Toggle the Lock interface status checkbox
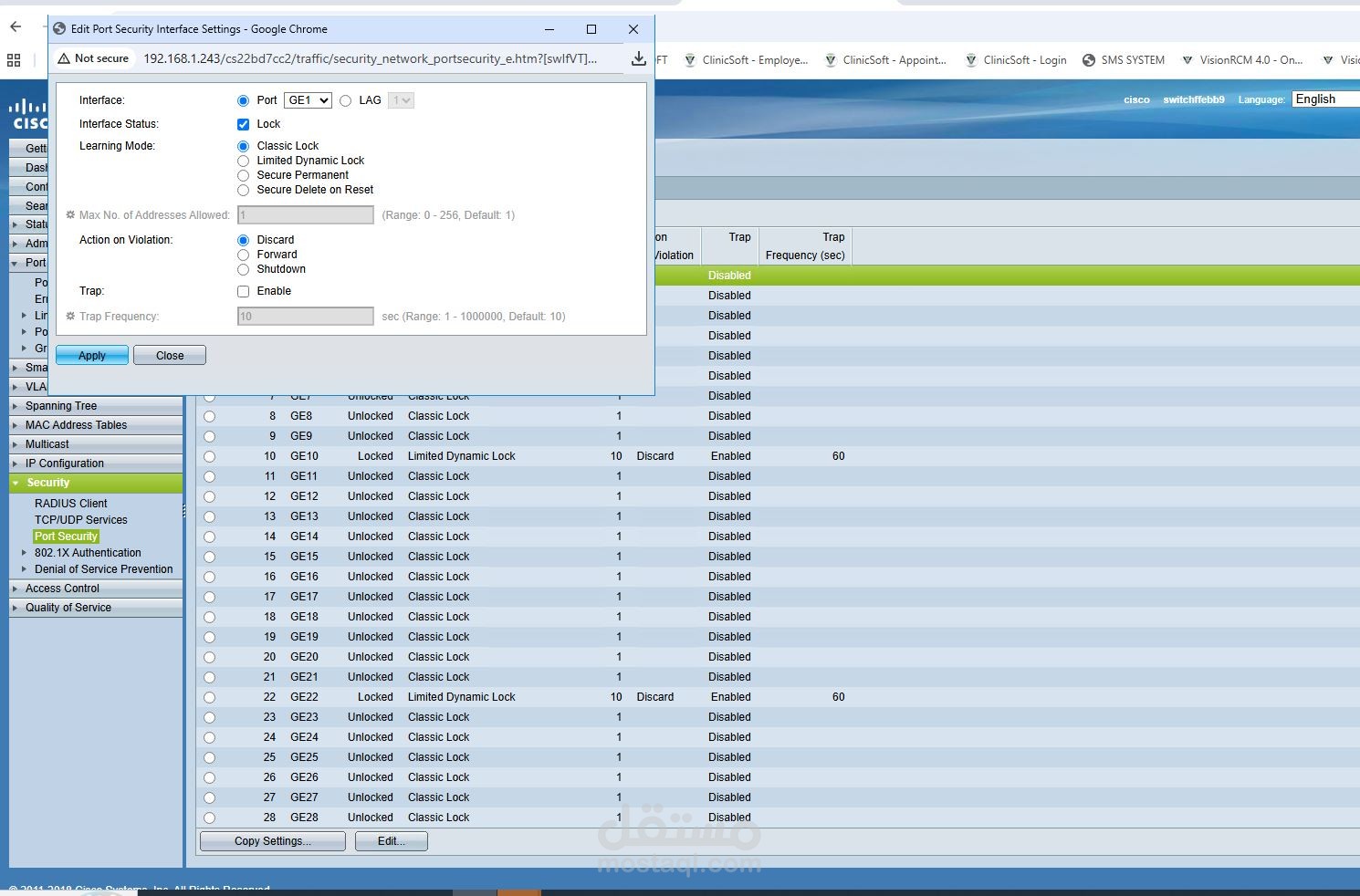 (243, 124)
